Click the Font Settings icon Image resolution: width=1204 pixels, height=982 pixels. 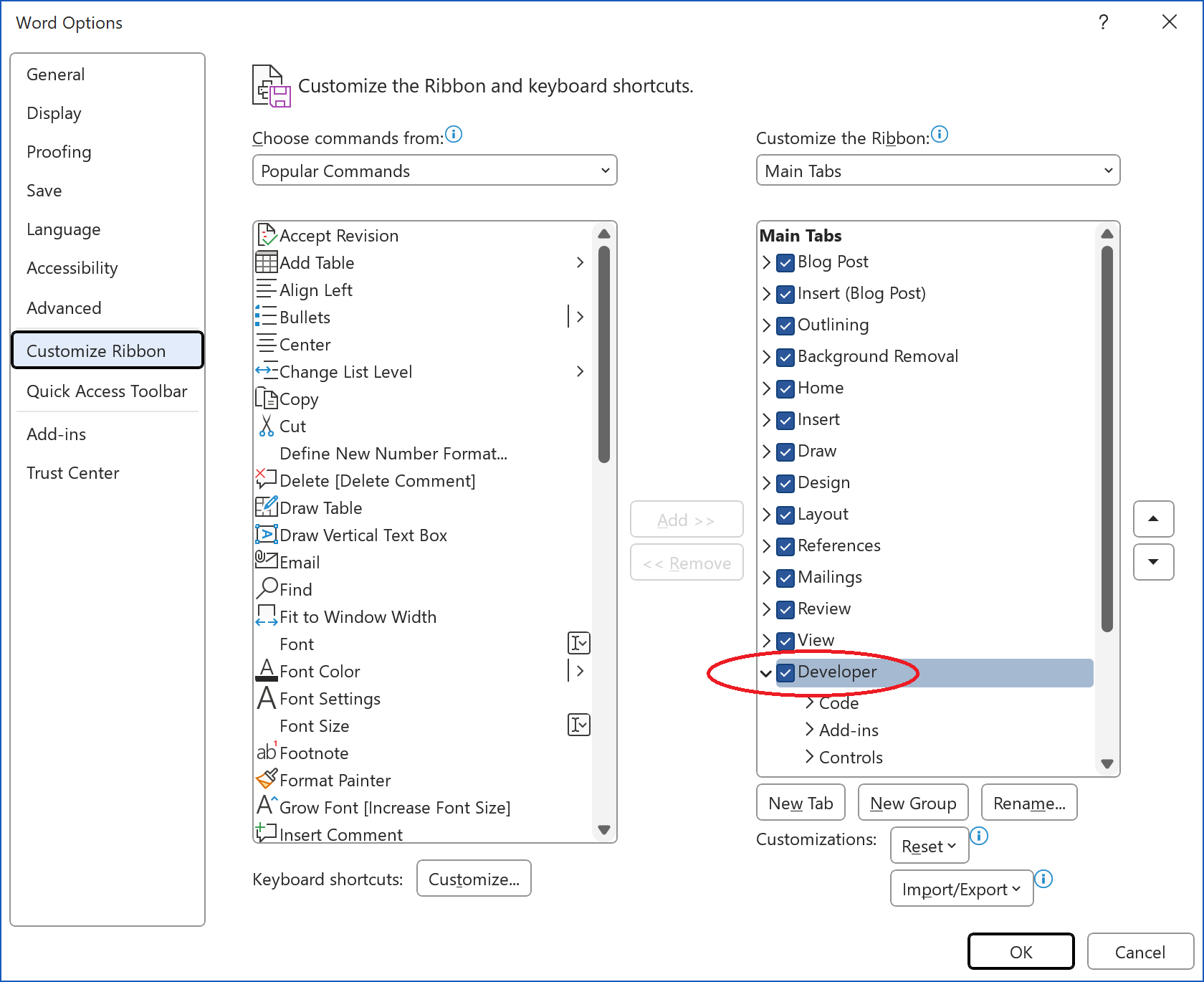(267, 697)
